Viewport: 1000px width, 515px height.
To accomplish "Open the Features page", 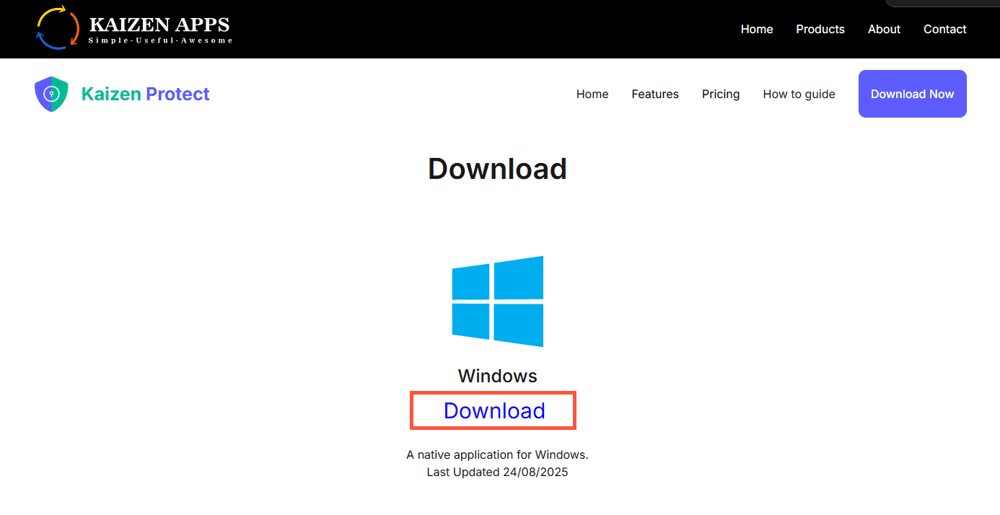I will click(655, 94).
